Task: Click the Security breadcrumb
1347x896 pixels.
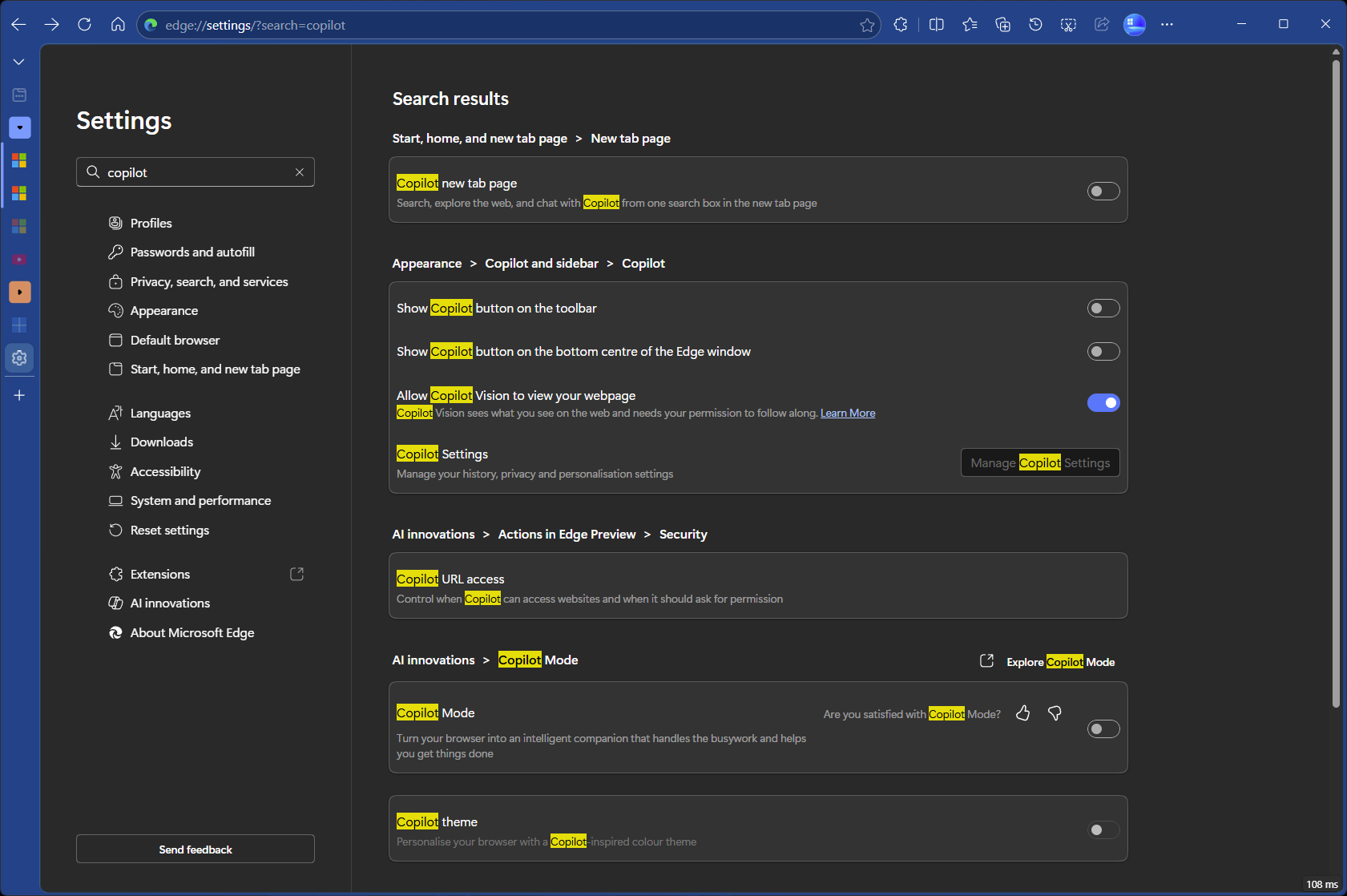Action: pos(684,535)
